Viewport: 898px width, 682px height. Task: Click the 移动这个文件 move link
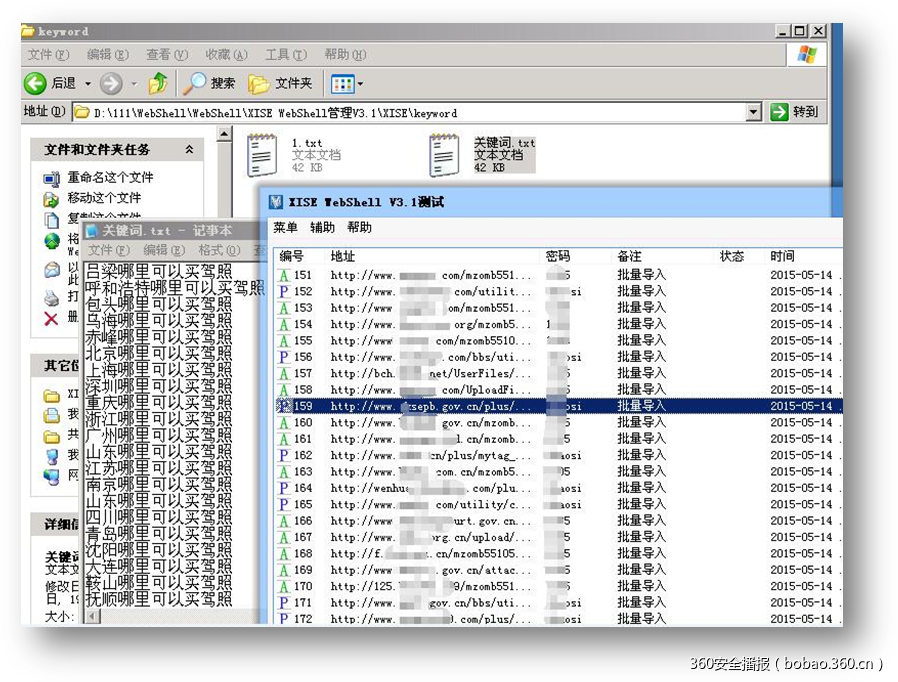(x=103, y=197)
